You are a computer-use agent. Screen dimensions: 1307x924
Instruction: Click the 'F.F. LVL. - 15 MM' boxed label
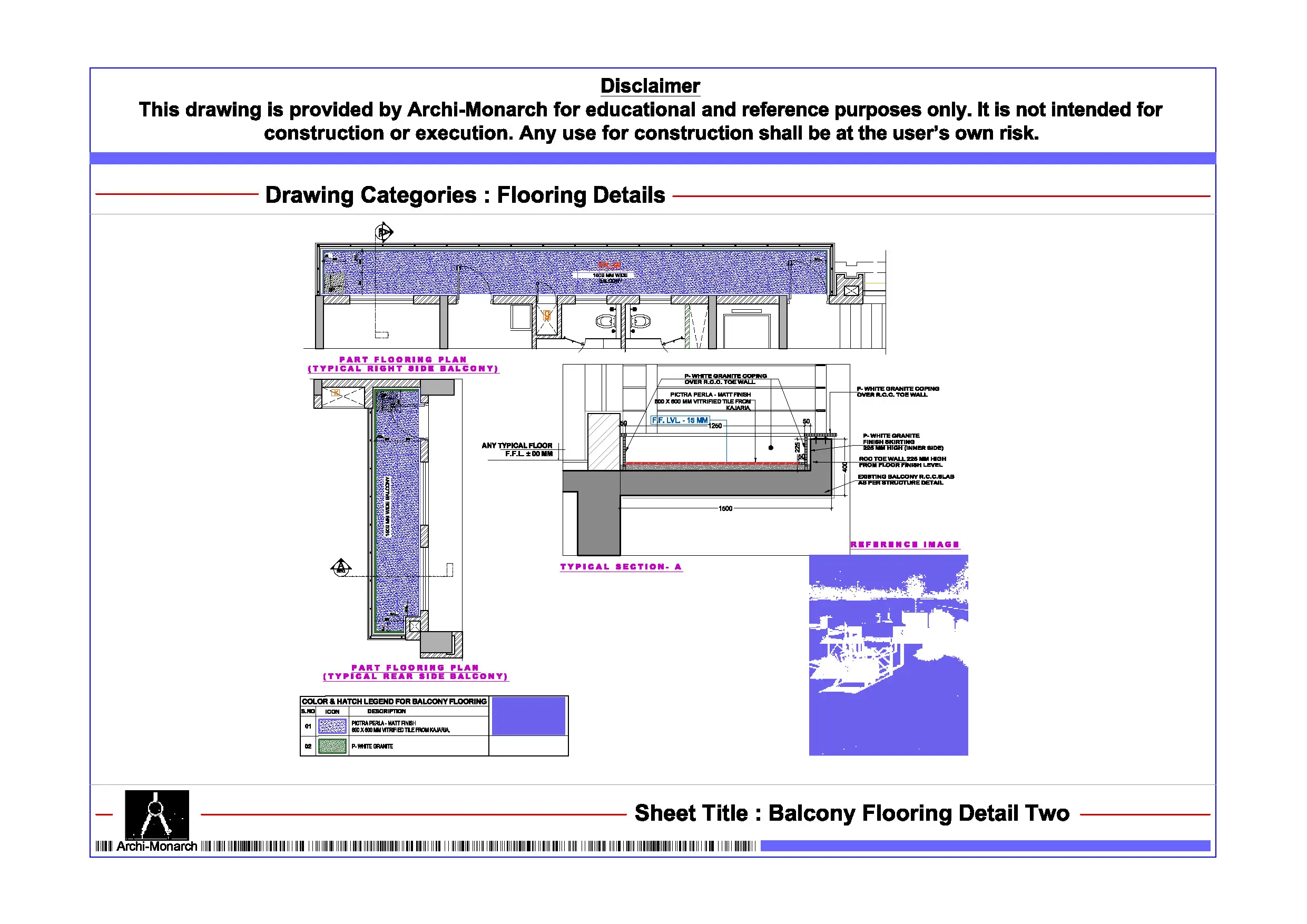tap(680, 420)
